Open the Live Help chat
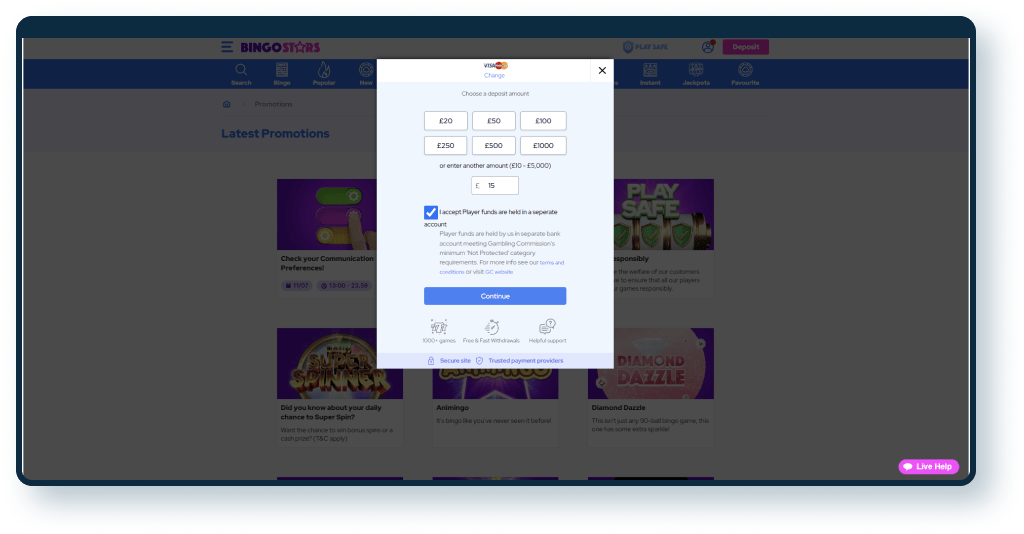Image resolution: width=1024 pixels, height=534 pixels. [929, 467]
